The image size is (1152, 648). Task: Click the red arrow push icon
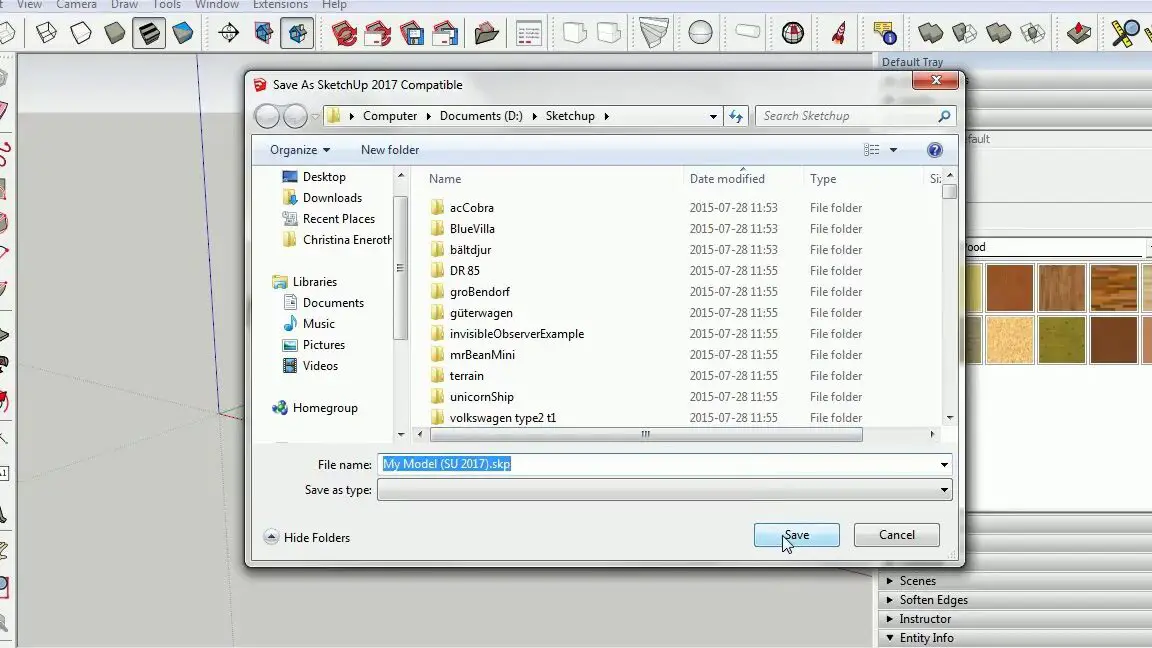1079,33
